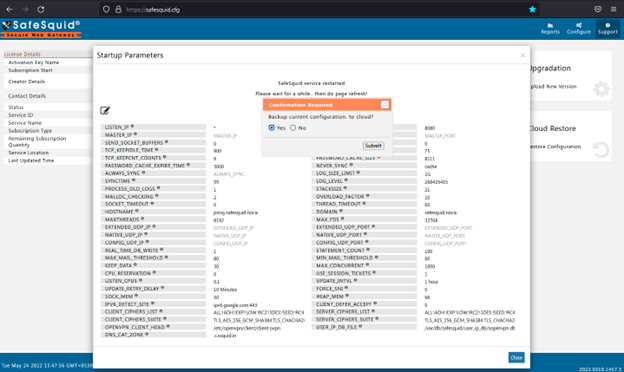Open the License Details section
This screenshot has width=624, height=372.
tap(22, 54)
